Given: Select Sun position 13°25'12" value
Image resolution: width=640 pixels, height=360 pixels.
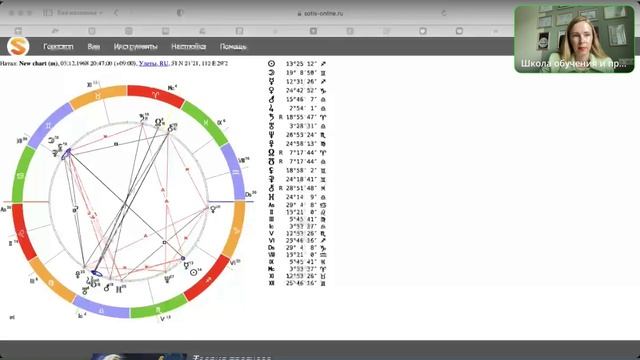Looking at the screenshot, I should pyautogui.click(x=301, y=64).
